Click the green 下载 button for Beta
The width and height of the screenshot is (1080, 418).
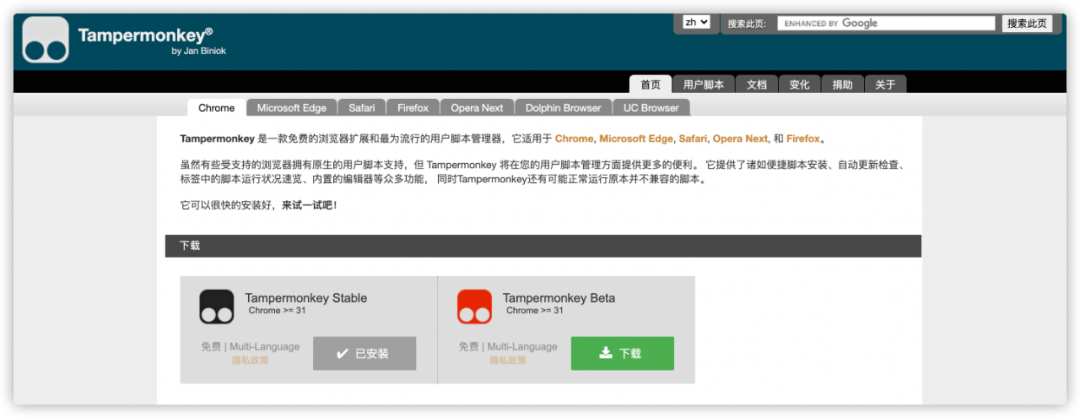click(x=622, y=353)
